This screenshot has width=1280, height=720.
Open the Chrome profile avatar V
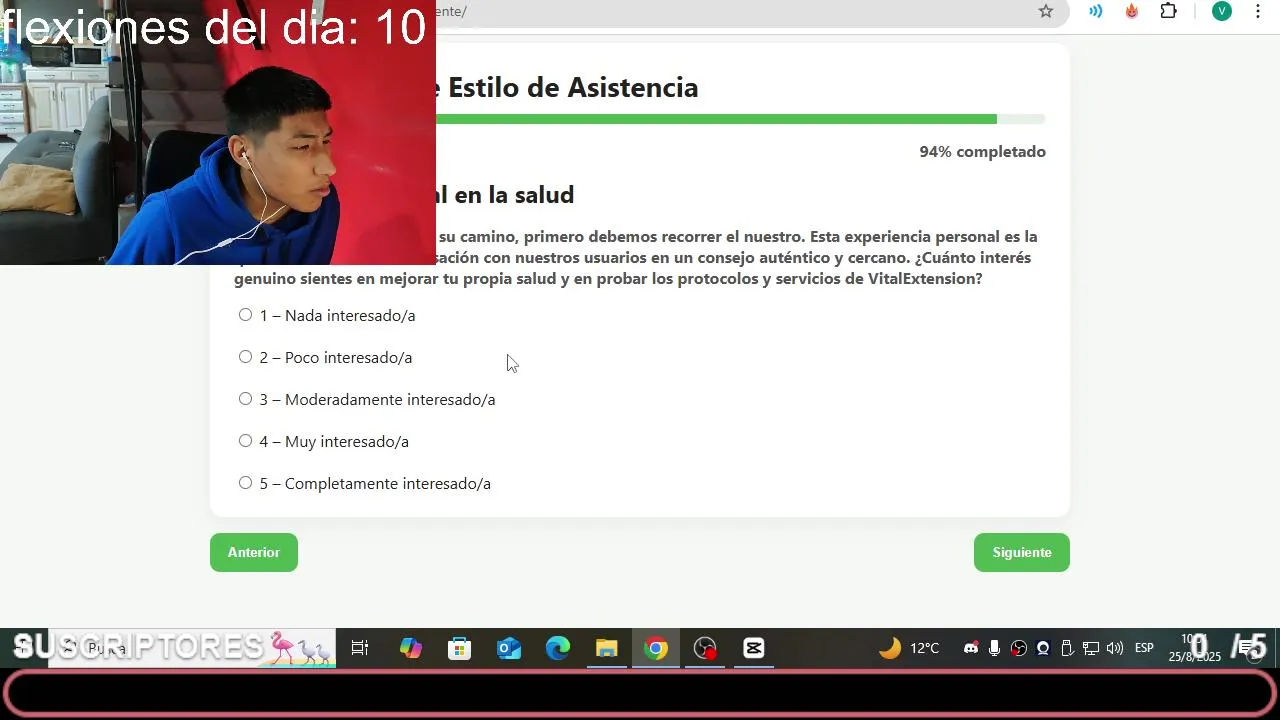(1221, 11)
